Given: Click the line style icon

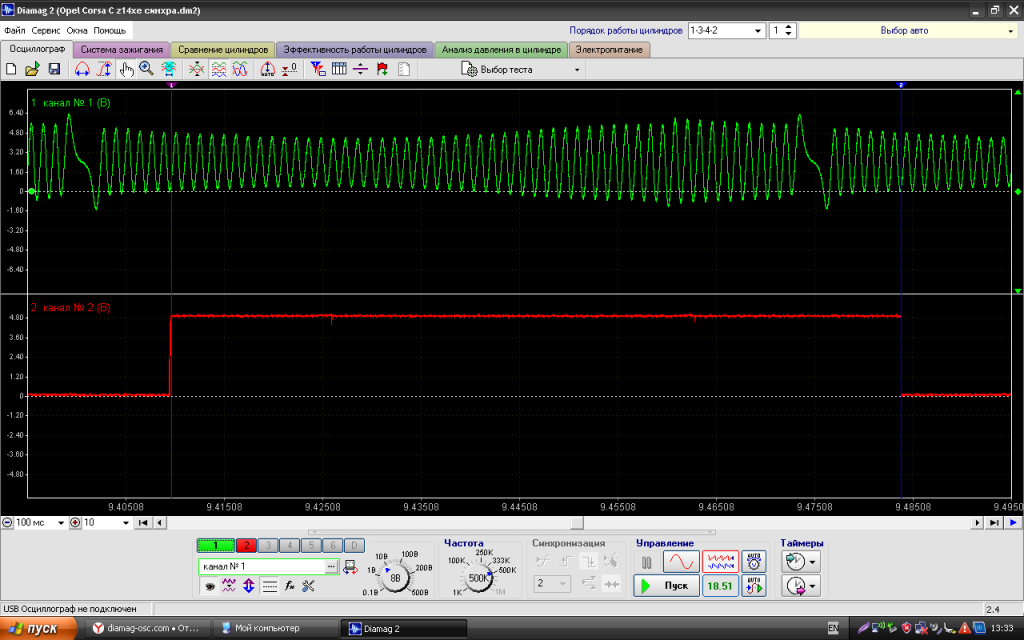Looking at the screenshot, I should click(x=269, y=586).
